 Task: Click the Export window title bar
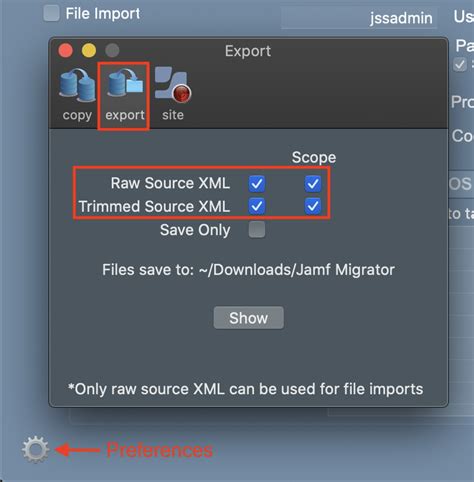tap(248, 51)
